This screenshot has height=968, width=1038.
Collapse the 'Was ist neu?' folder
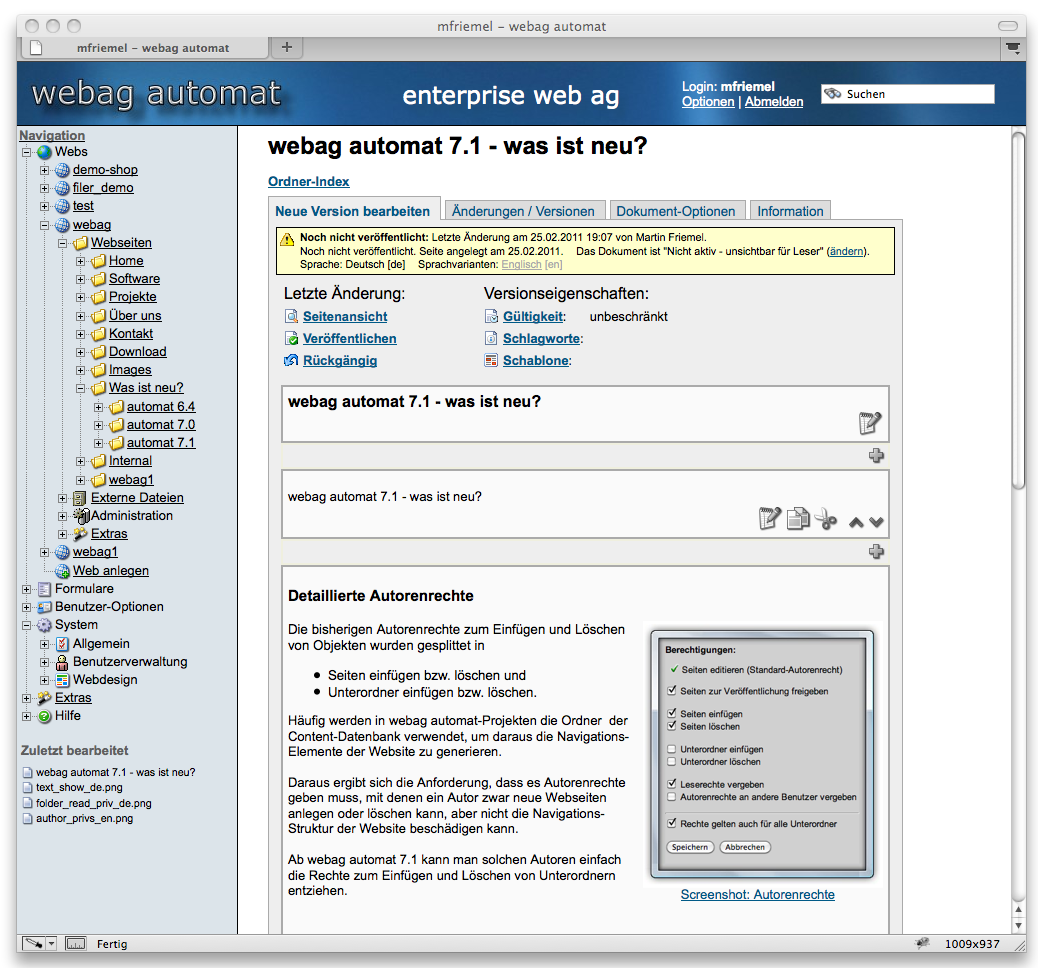(x=80, y=388)
